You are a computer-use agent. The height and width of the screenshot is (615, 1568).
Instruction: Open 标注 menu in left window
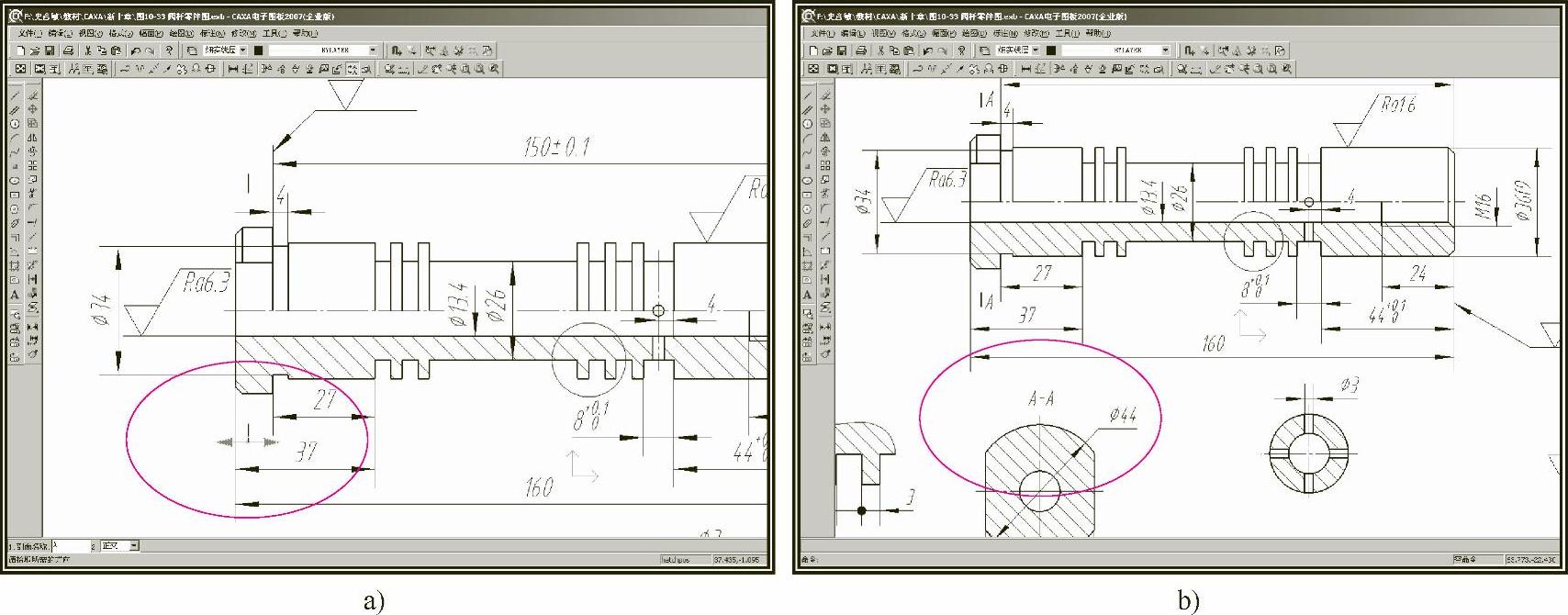[212, 33]
